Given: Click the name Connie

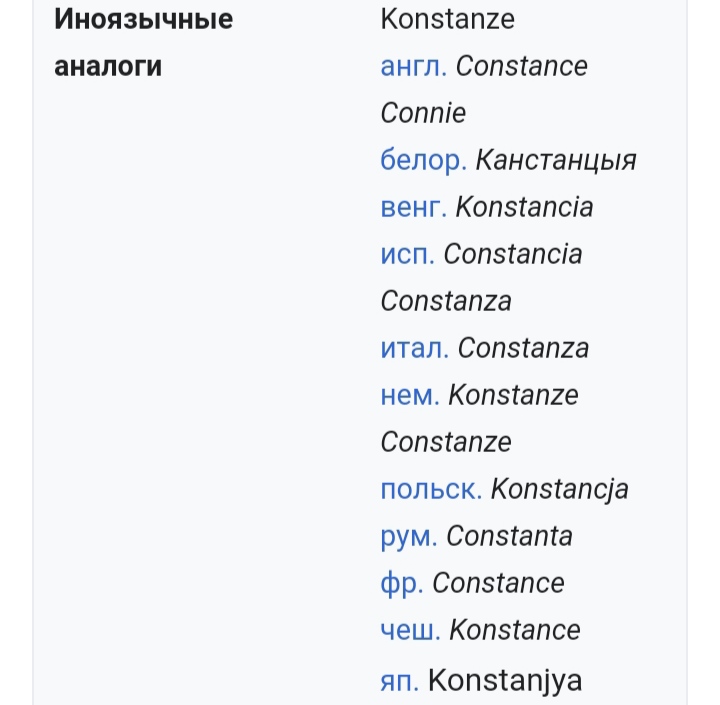Looking at the screenshot, I should coord(423,114).
